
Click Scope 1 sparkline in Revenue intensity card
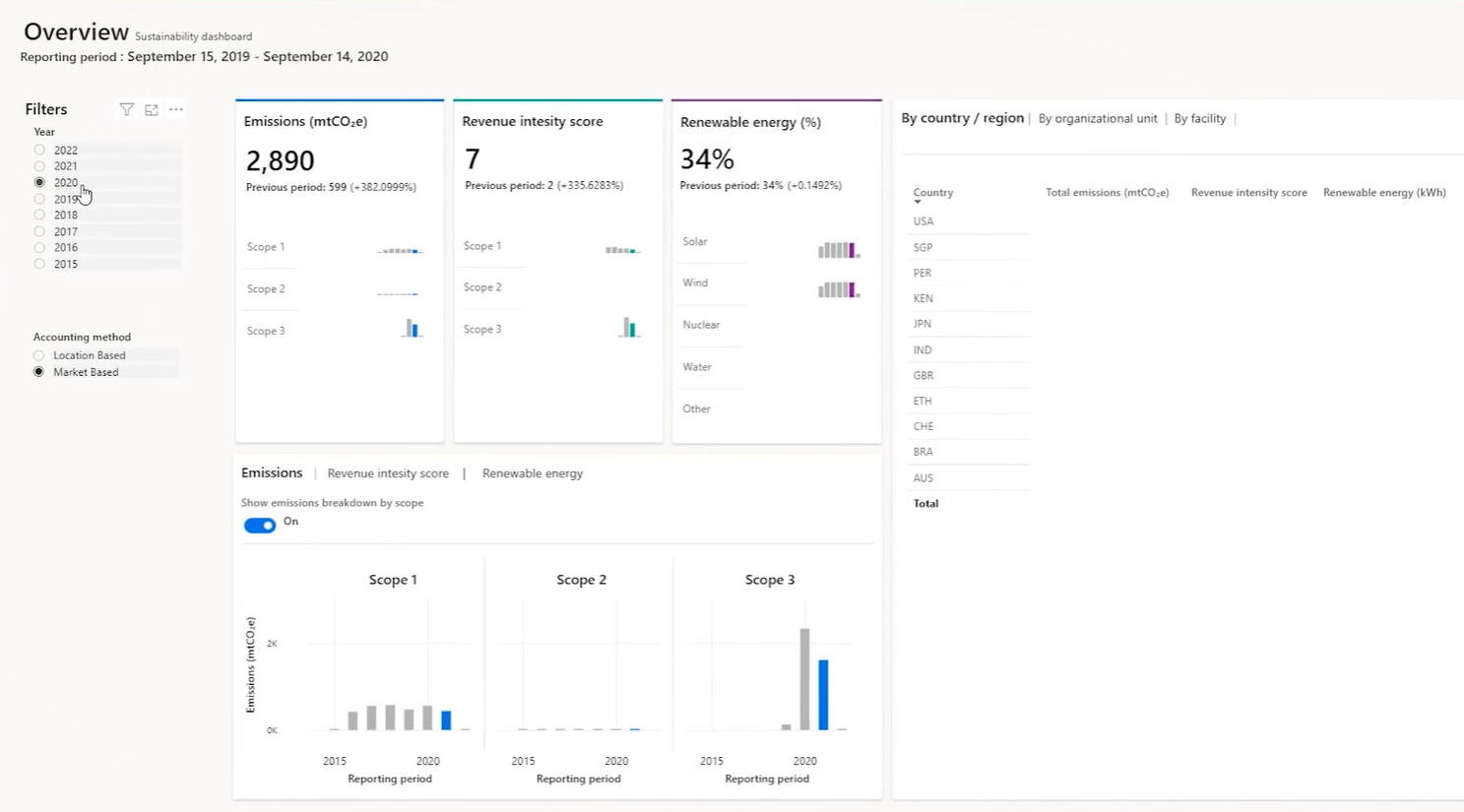pos(622,250)
